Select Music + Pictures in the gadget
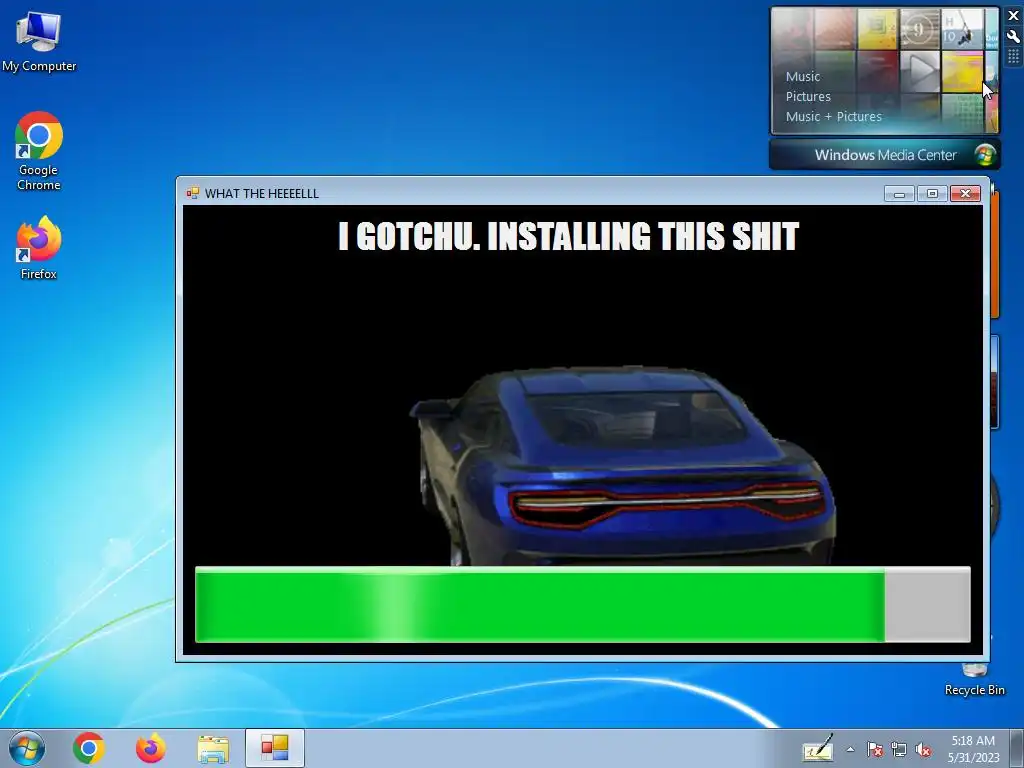Viewport: 1024px width, 768px height. (833, 117)
